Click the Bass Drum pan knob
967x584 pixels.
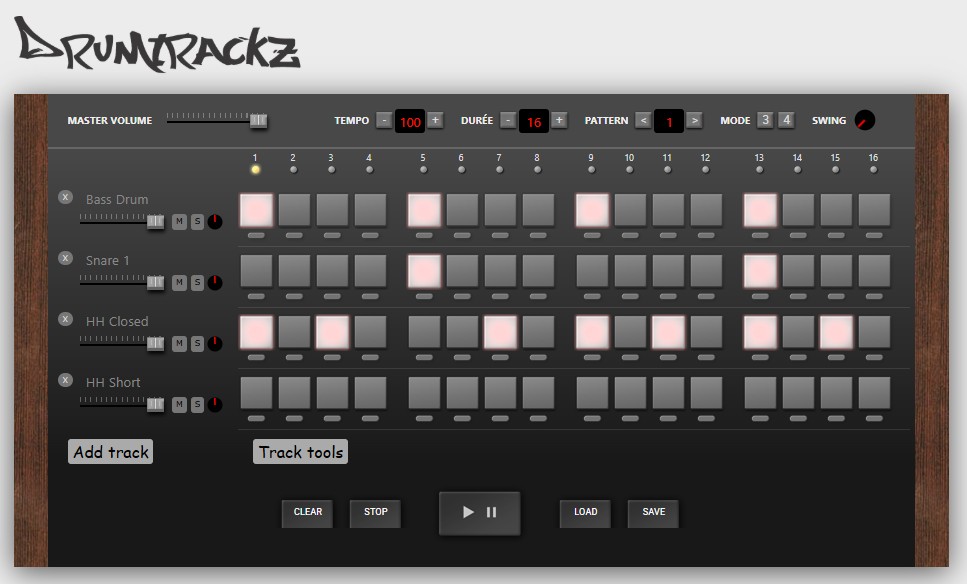click(x=215, y=221)
